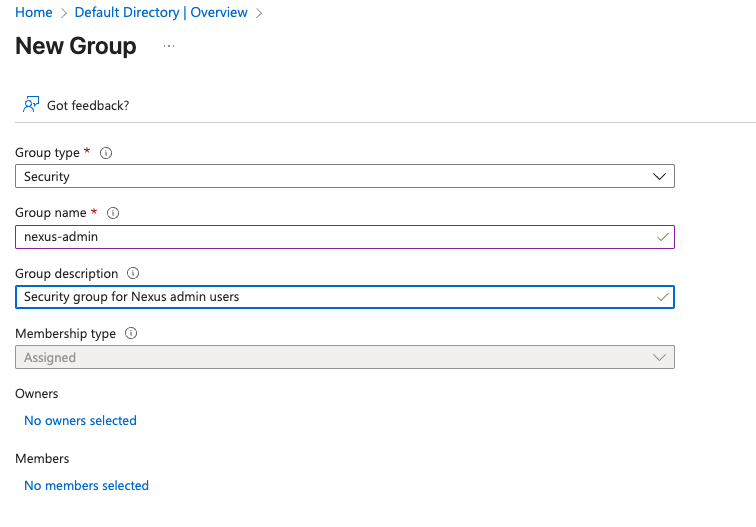
Task: Show info tooltip for Group description
Action: [x=133, y=273]
